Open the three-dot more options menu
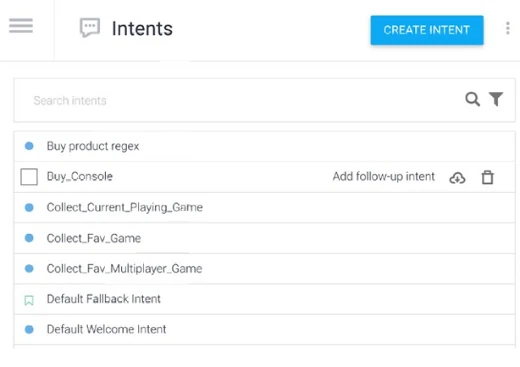The height and width of the screenshot is (367, 520). (507, 28)
